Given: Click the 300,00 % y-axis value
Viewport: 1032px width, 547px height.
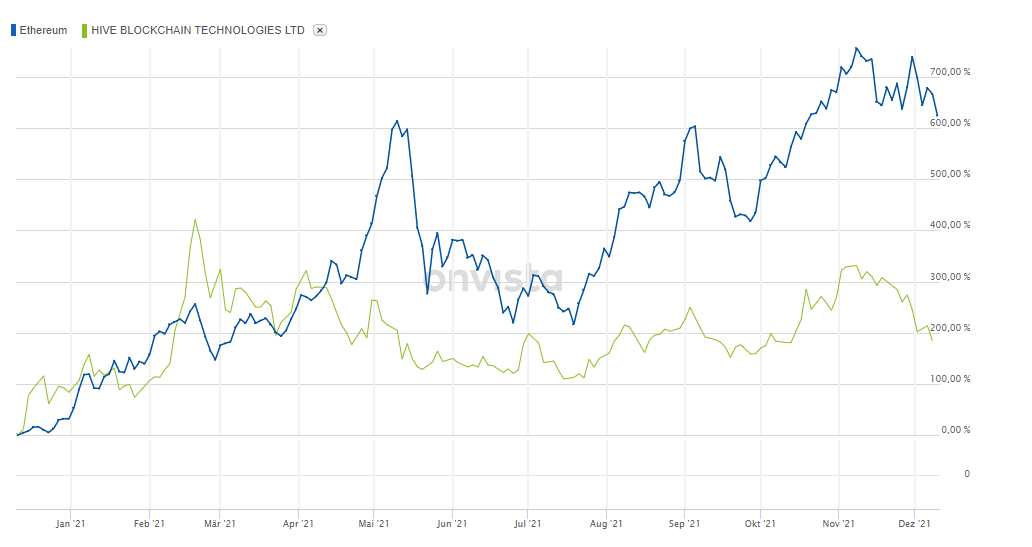Looking at the screenshot, I should (950, 277).
